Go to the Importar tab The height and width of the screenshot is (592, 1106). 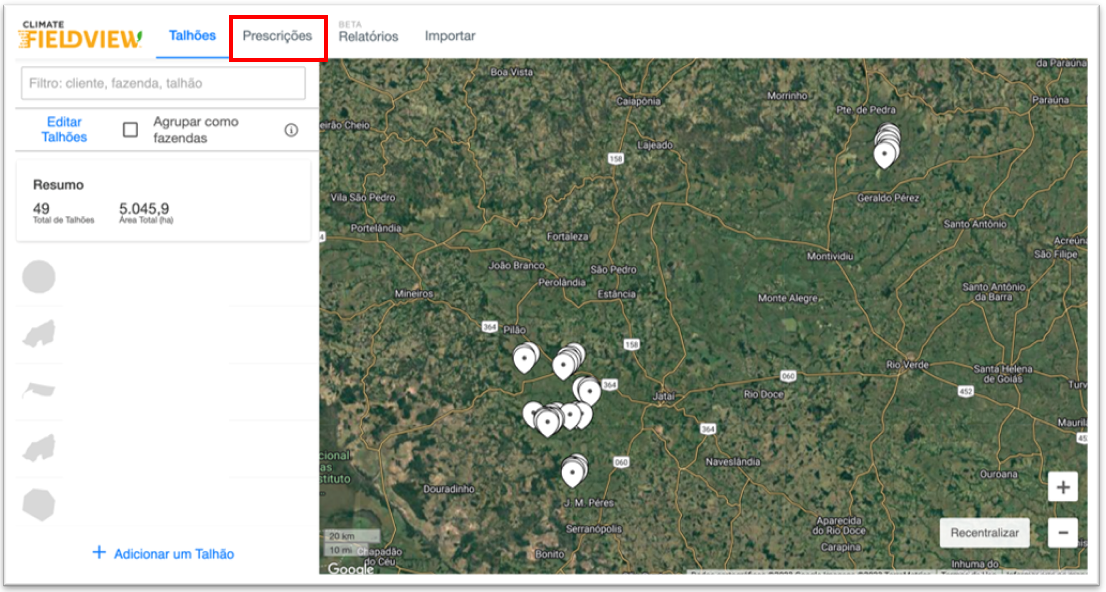[x=450, y=36]
